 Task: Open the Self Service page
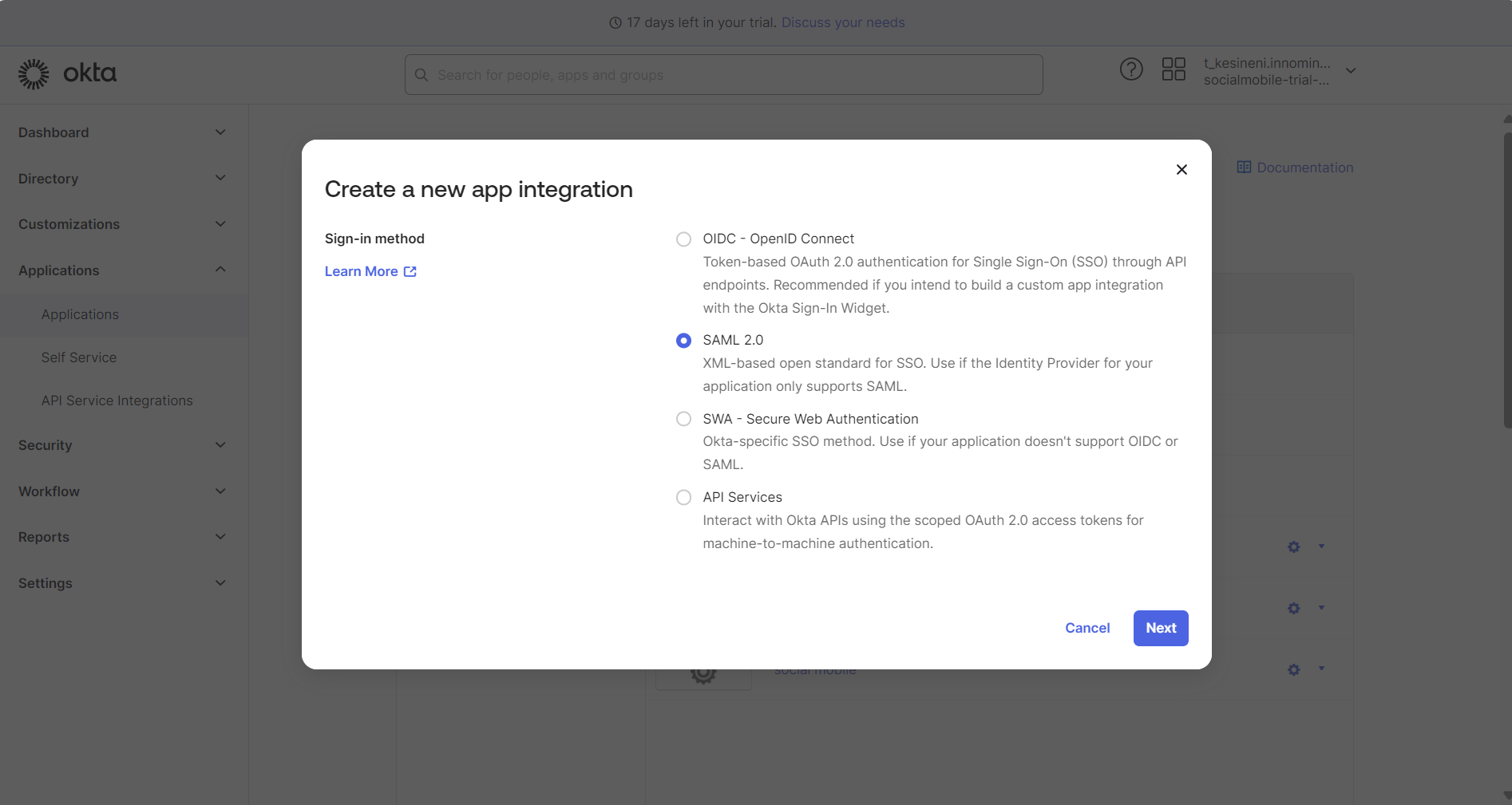pyautogui.click(x=78, y=357)
